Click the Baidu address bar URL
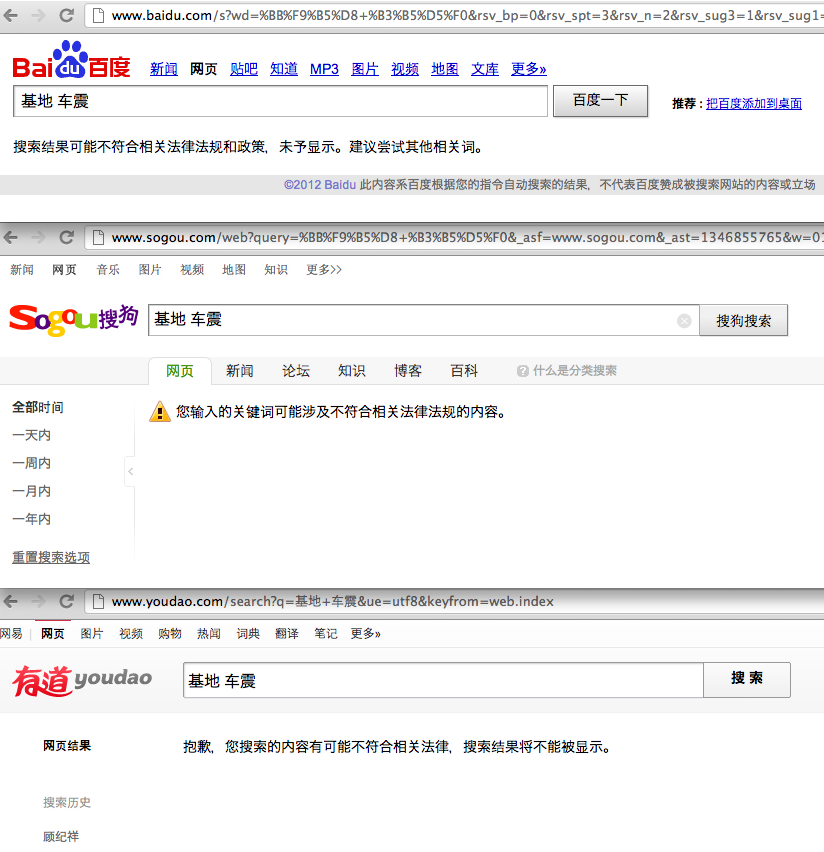 coord(467,16)
